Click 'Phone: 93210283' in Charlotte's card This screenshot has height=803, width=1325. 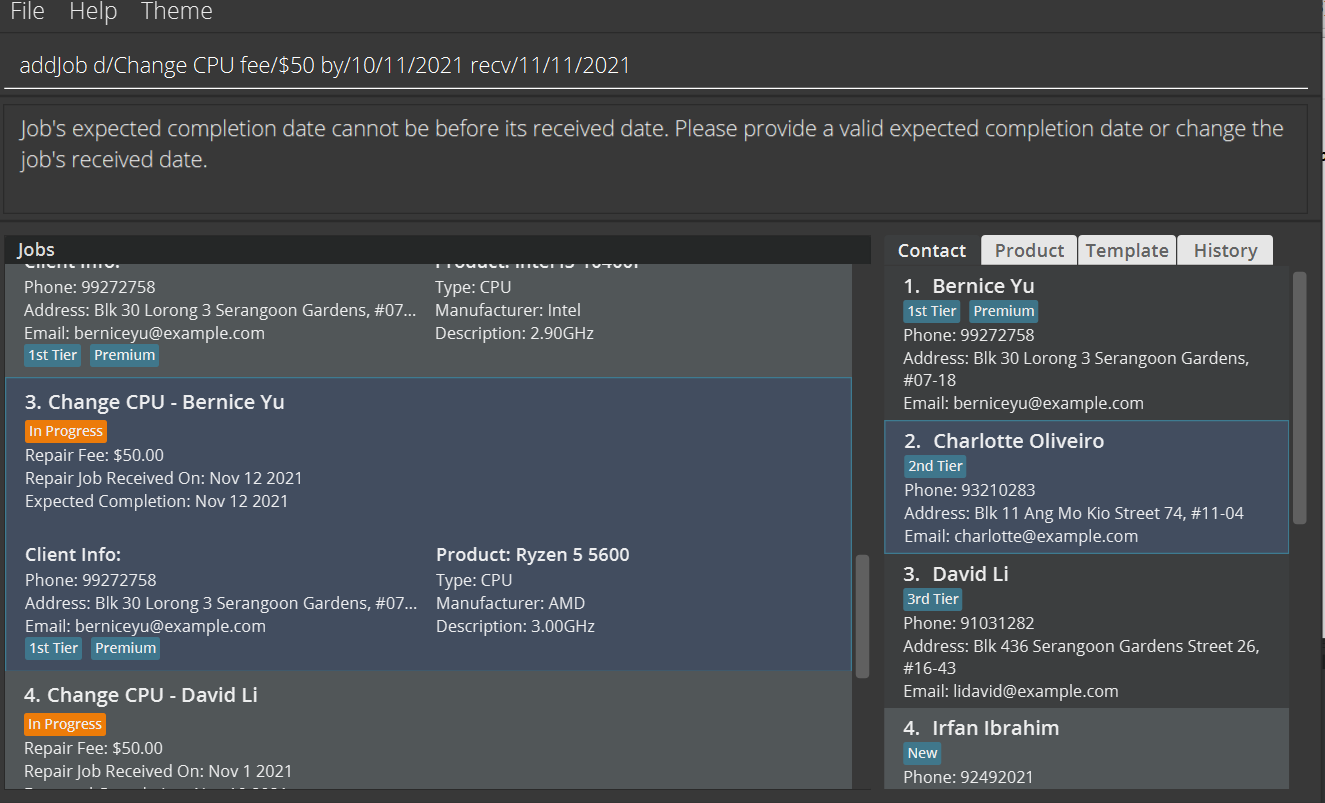pos(970,490)
